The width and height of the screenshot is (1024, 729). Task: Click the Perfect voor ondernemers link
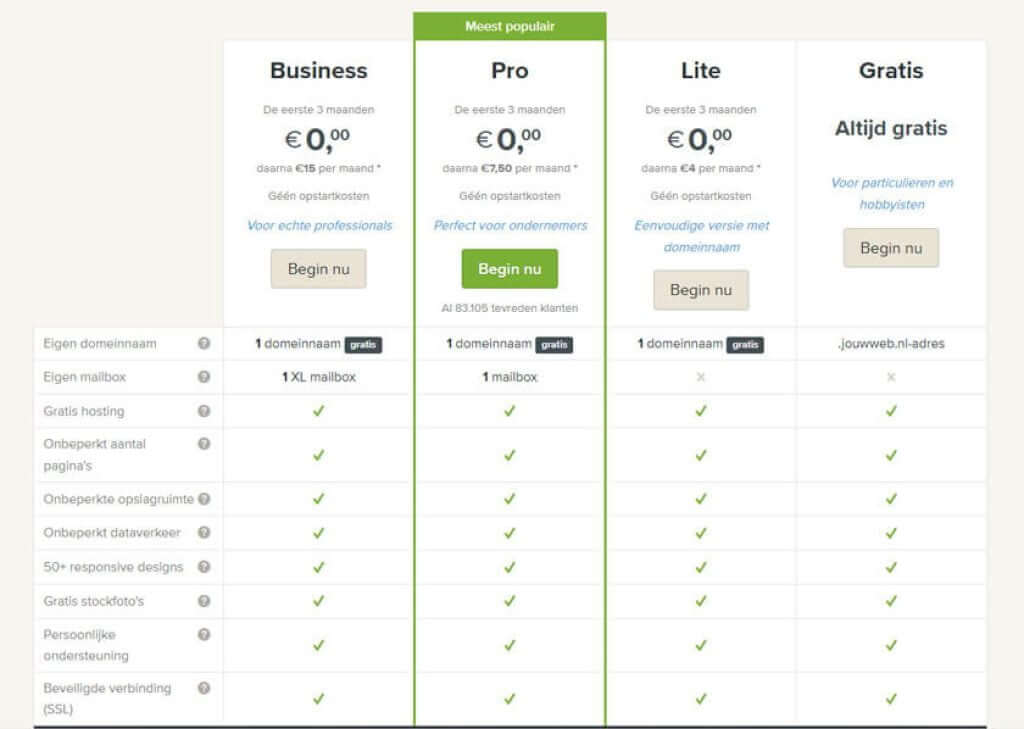pyautogui.click(x=509, y=226)
